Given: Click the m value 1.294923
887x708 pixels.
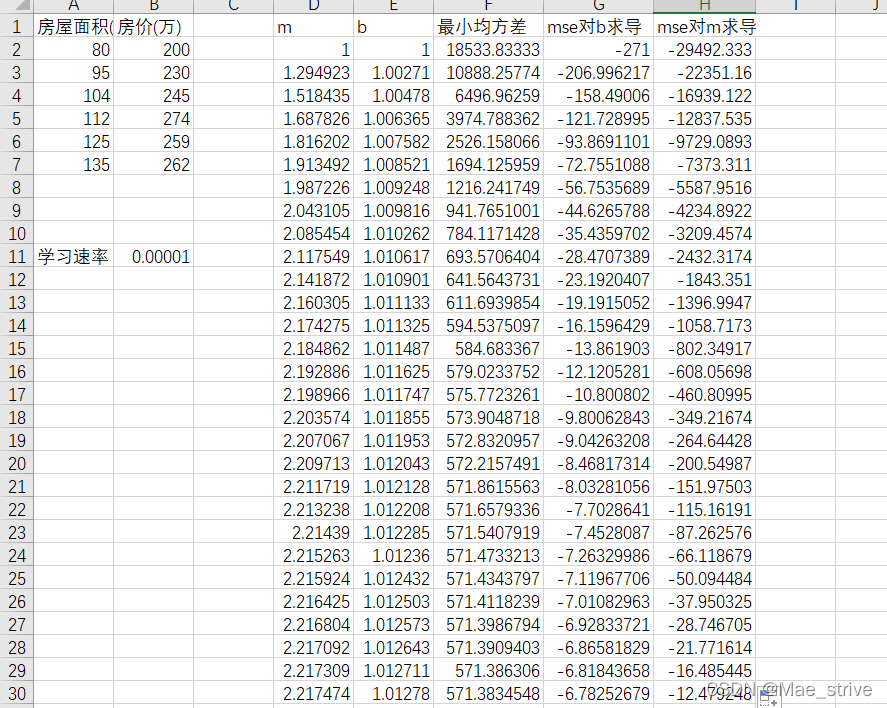Looking at the screenshot, I should [314, 73].
